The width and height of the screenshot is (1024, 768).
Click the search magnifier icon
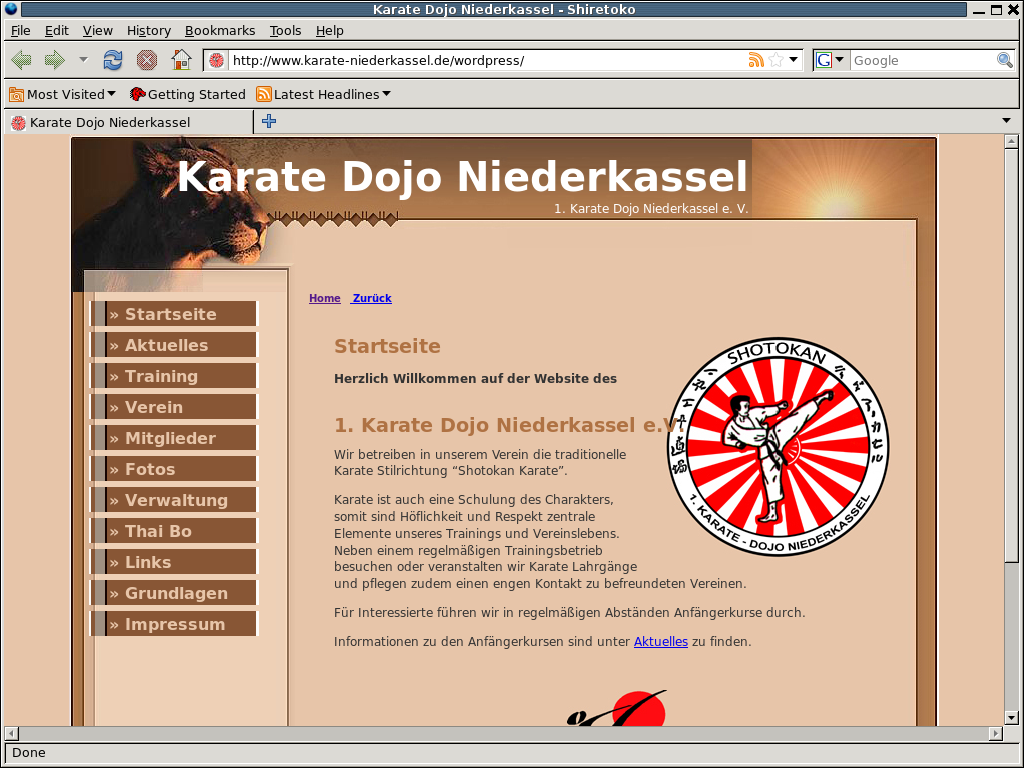click(1005, 60)
